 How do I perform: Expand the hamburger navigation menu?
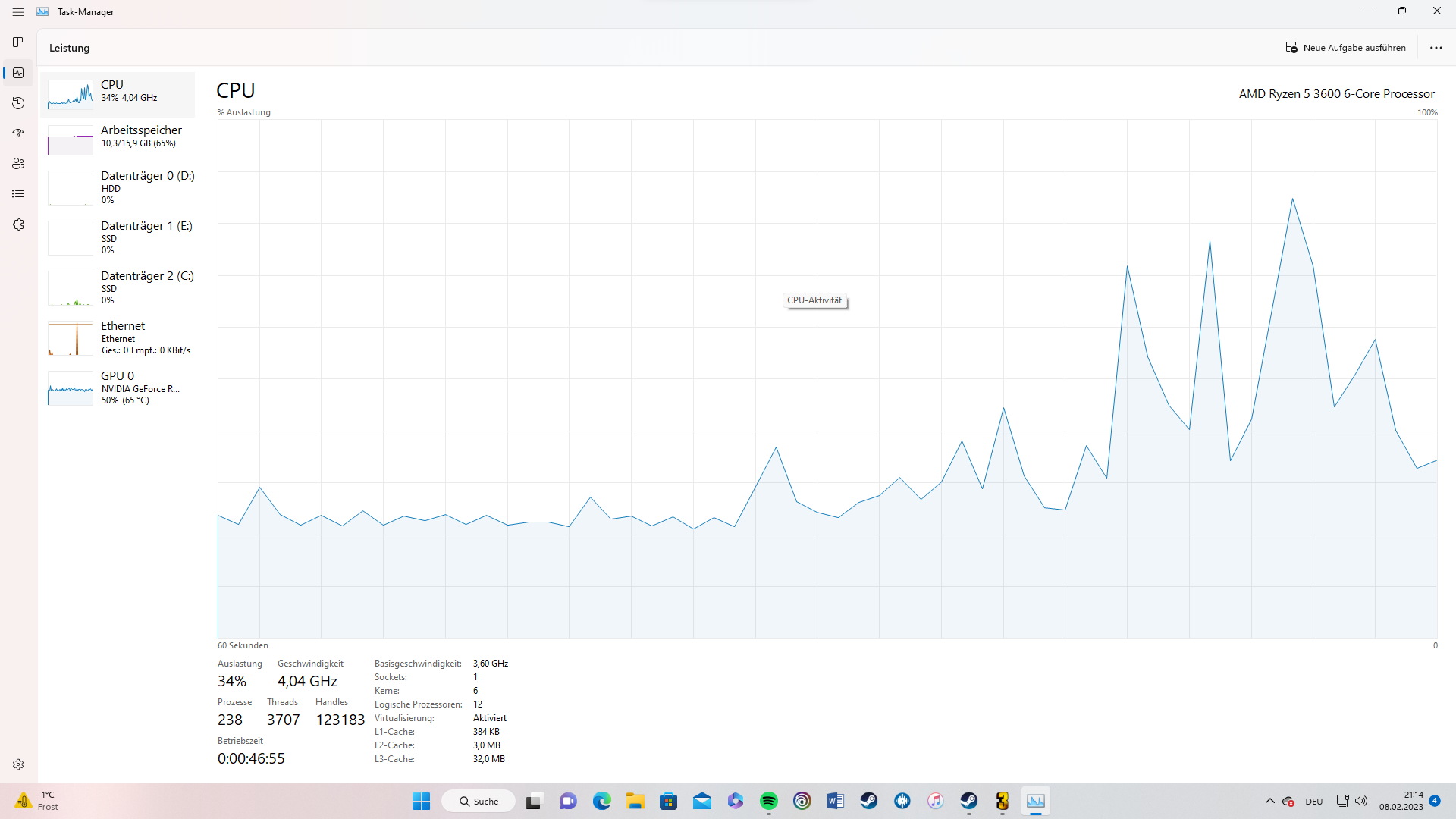[18, 12]
